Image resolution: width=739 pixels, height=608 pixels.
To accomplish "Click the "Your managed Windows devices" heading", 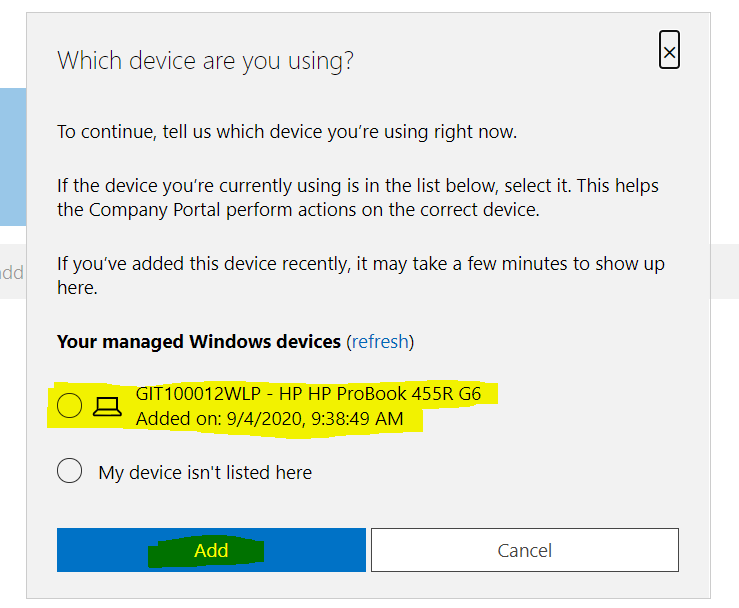I will click(199, 342).
